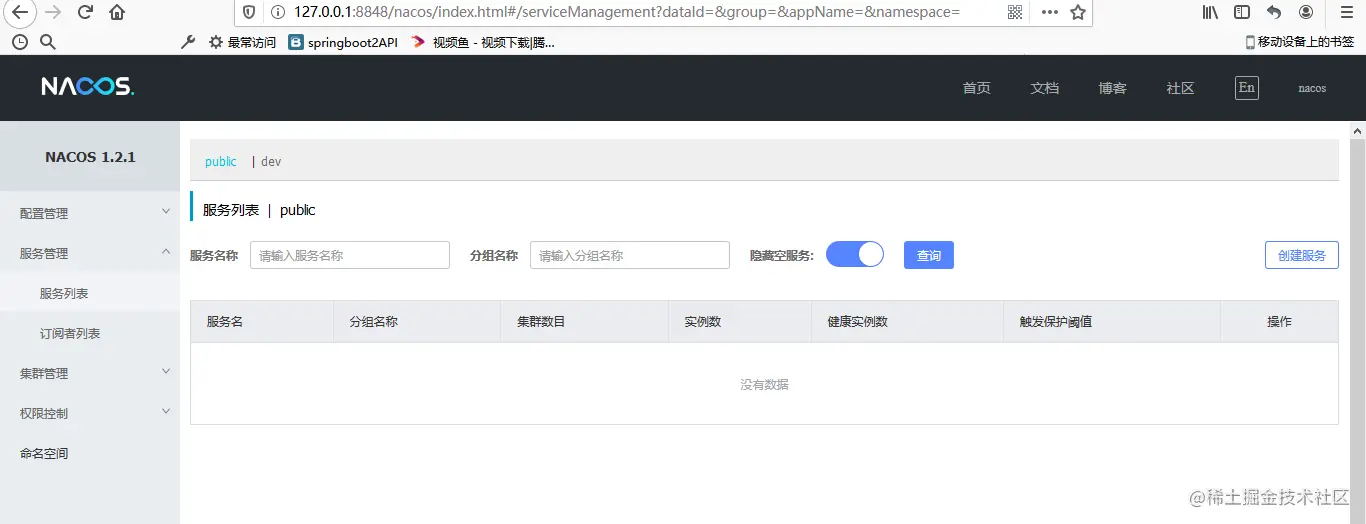The width and height of the screenshot is (1366, 524).
Task: Go to browser home icon
Action: coord(117,13)
